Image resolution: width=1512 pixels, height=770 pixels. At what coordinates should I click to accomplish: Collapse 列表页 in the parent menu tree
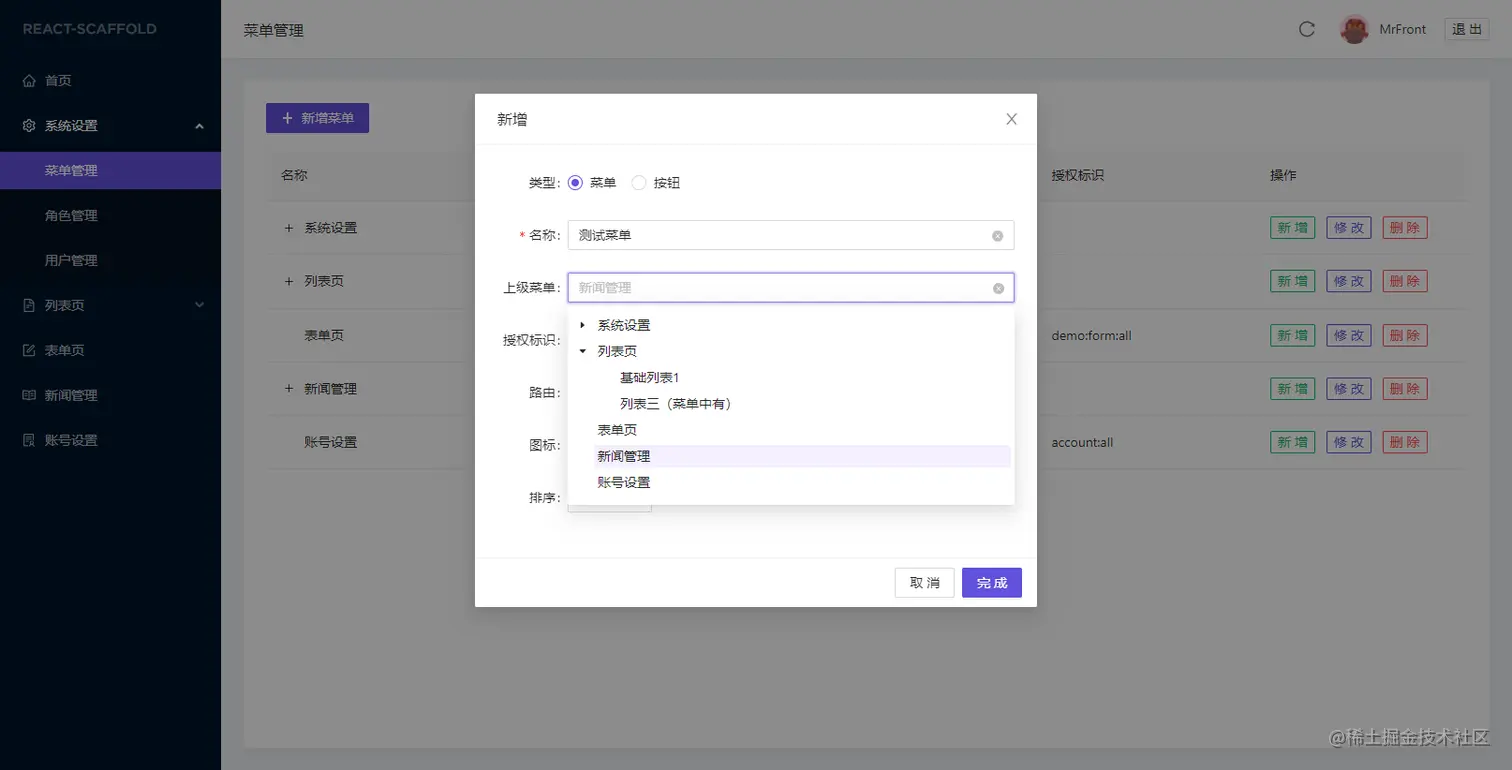(x=581, y=350)
